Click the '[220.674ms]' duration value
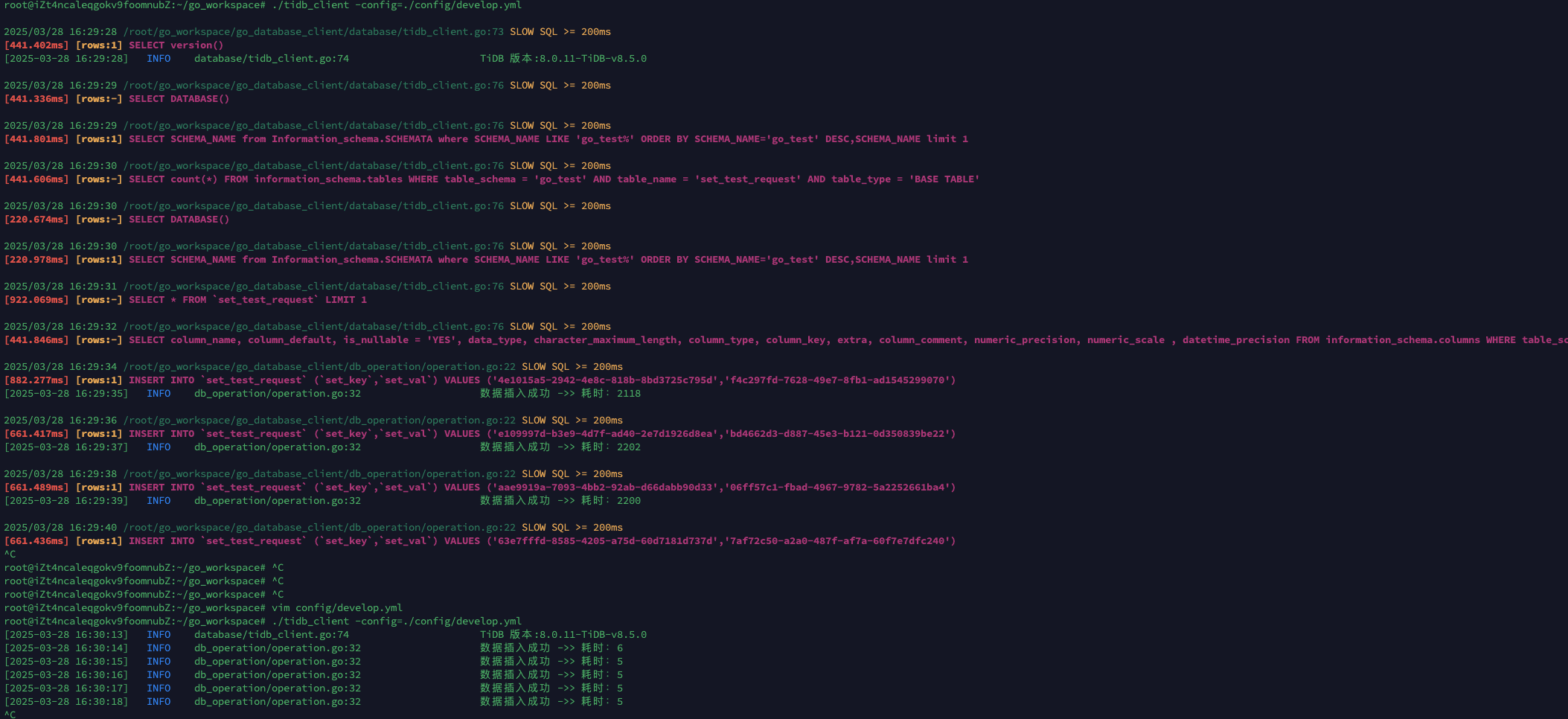The width and height of the screenshot is (1568, 719). click(36, 220)
